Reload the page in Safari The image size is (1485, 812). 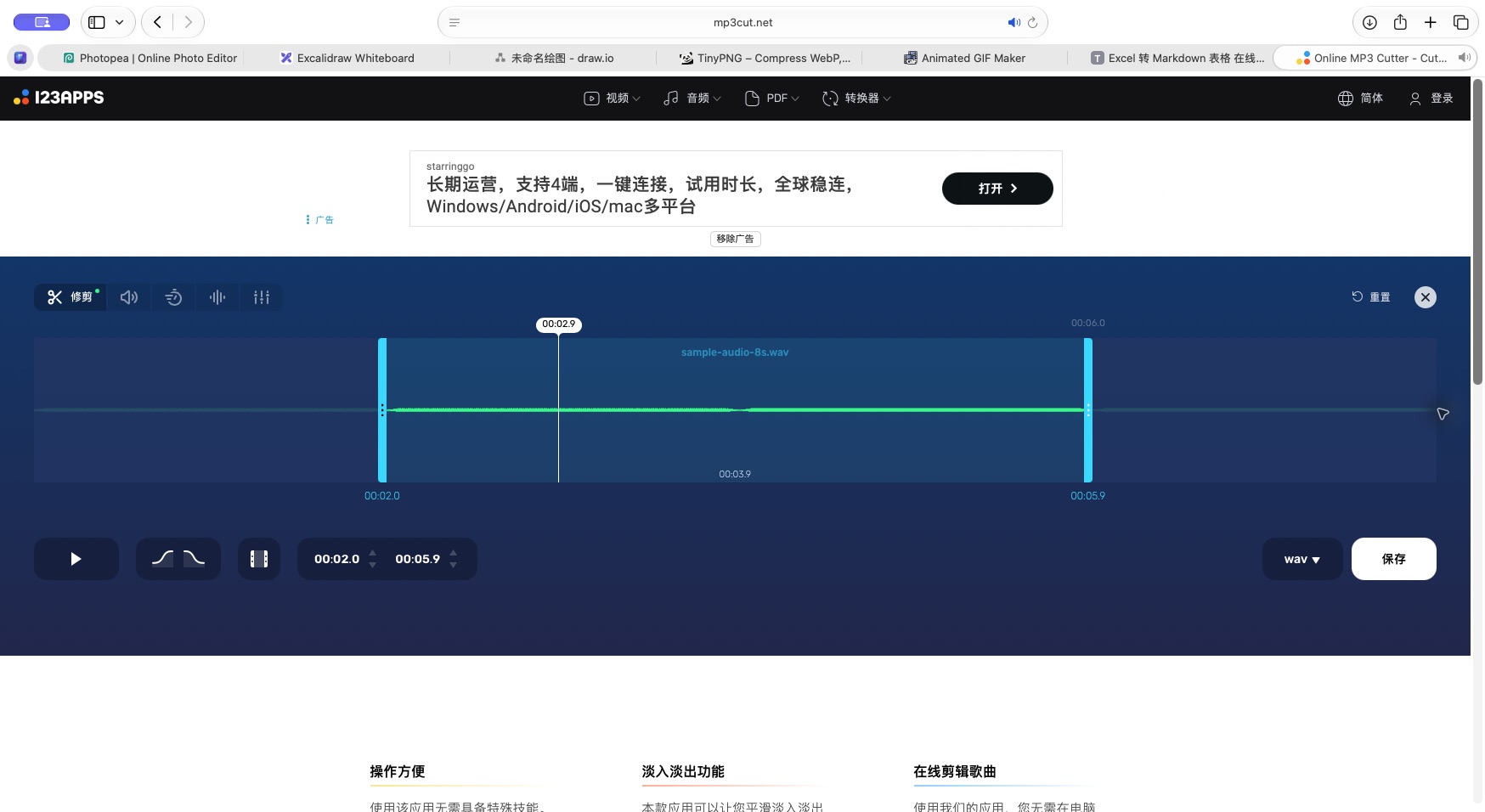[x=1032, y=23]
